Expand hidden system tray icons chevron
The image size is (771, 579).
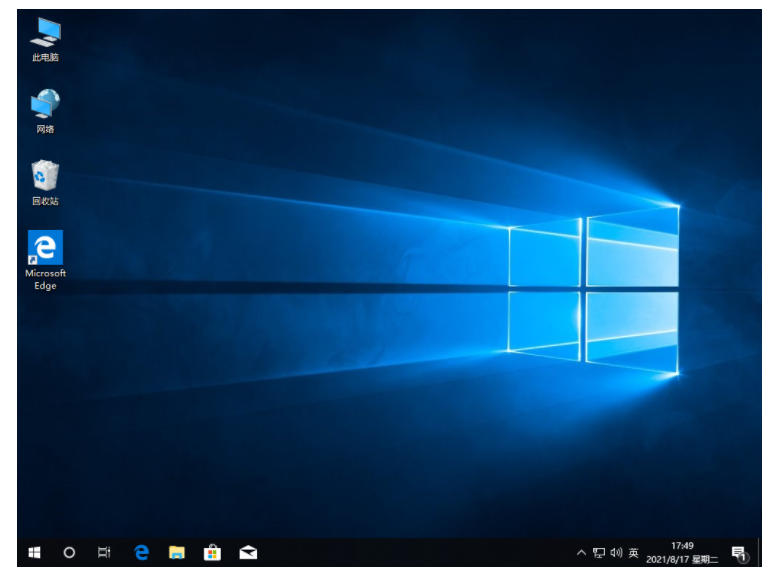click(x=581, y=552)
